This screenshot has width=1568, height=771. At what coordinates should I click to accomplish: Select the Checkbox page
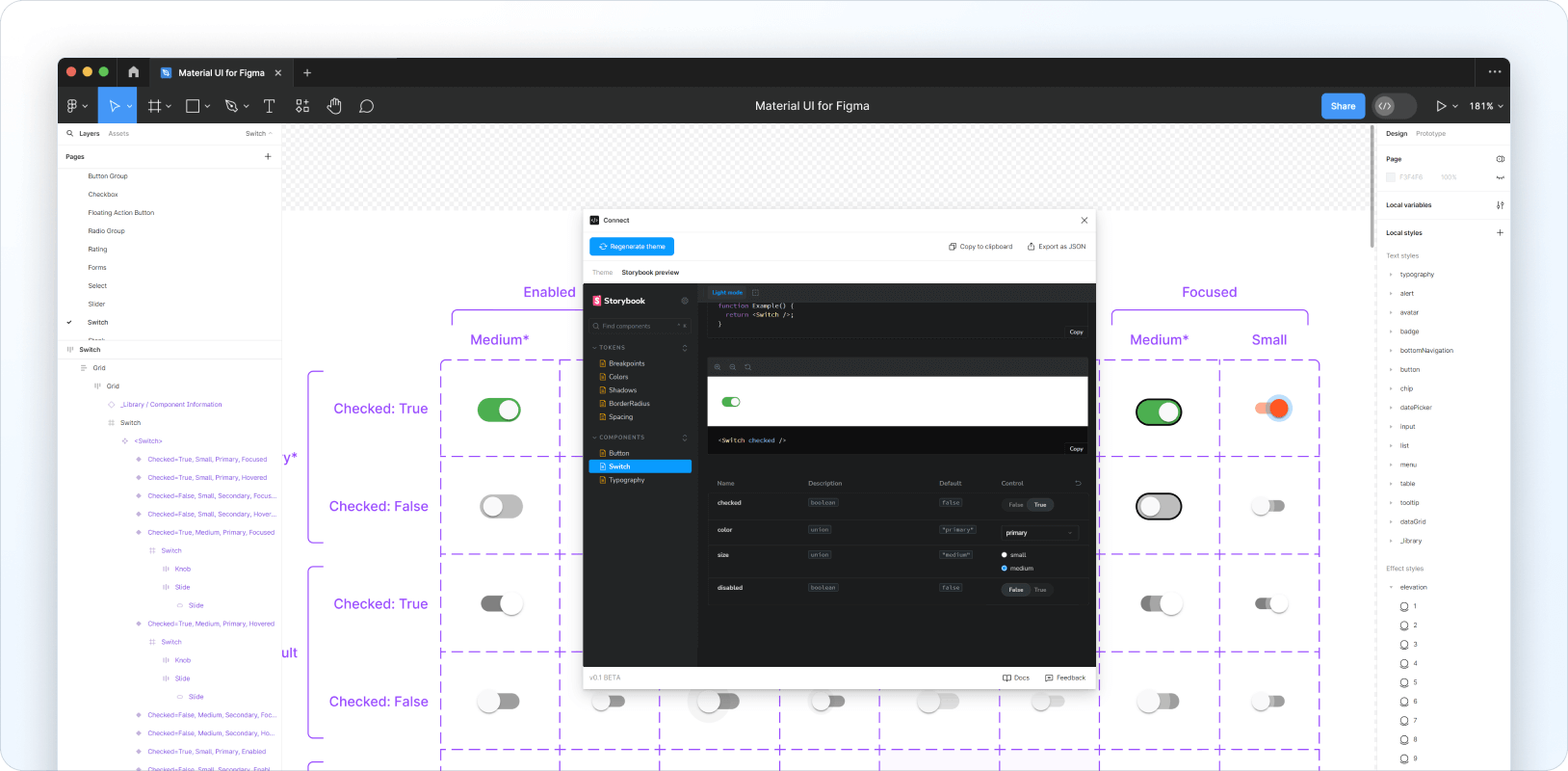click(x=103, y=195)
